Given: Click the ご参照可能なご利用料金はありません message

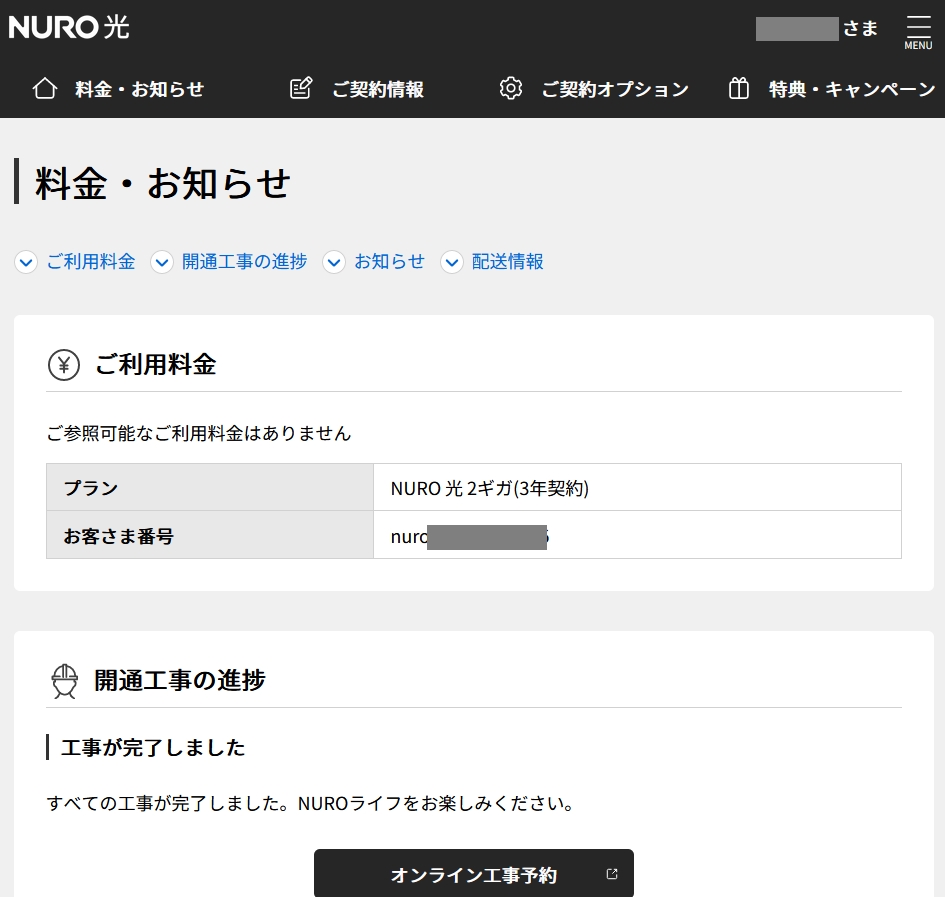Looking at the screenshot, I should 199,433.
